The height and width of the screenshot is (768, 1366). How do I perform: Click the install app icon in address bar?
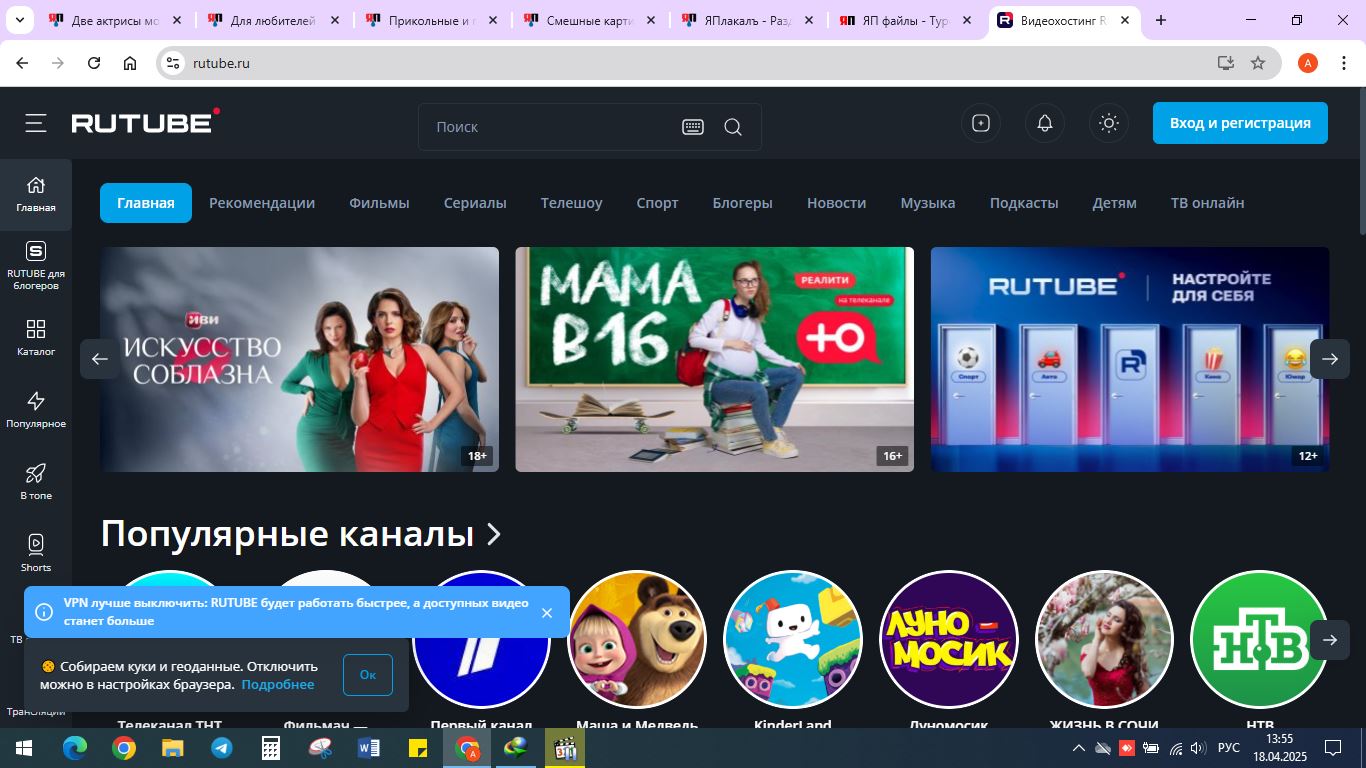(x=1225, y=63)
